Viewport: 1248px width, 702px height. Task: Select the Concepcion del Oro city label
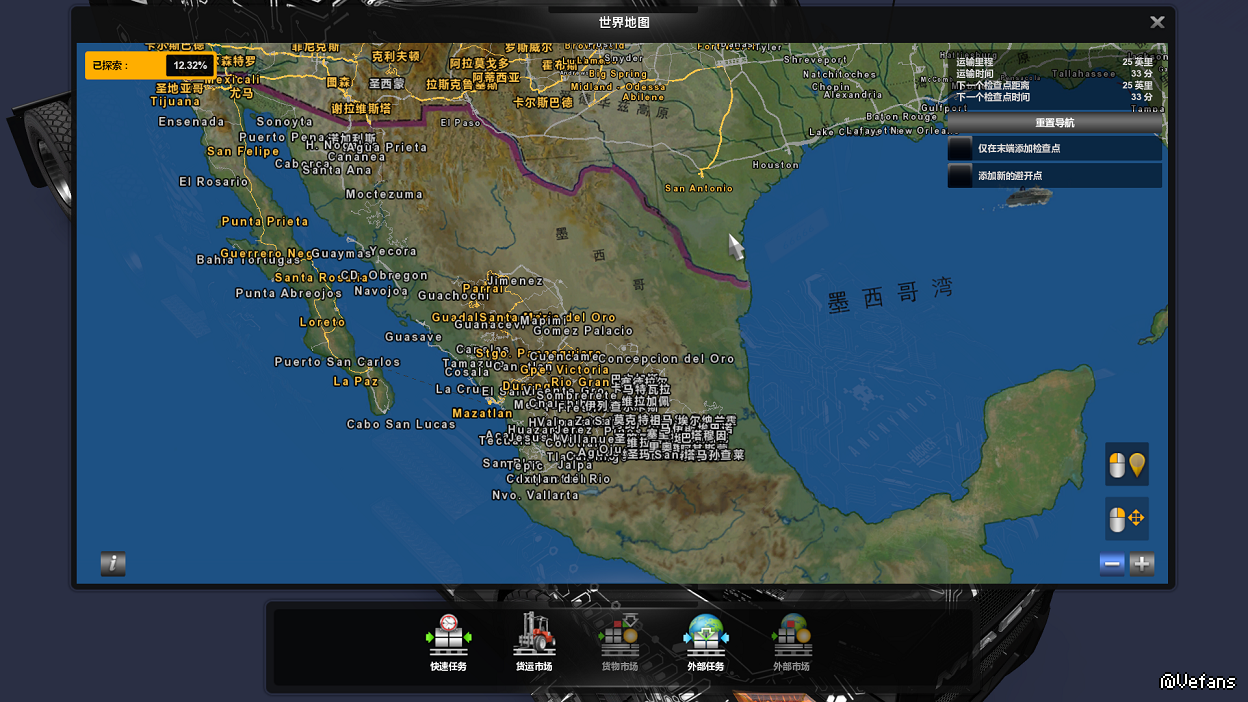click(x=665, y=359)
